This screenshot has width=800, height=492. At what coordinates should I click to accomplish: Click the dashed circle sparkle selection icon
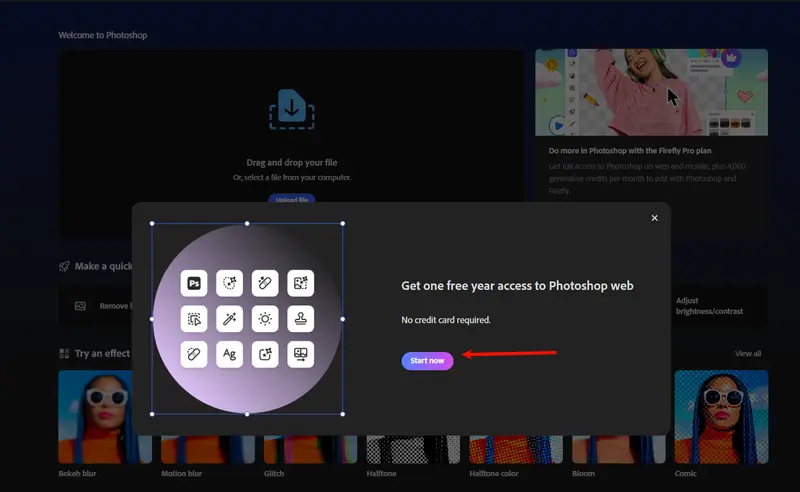[x=230, y=283]
